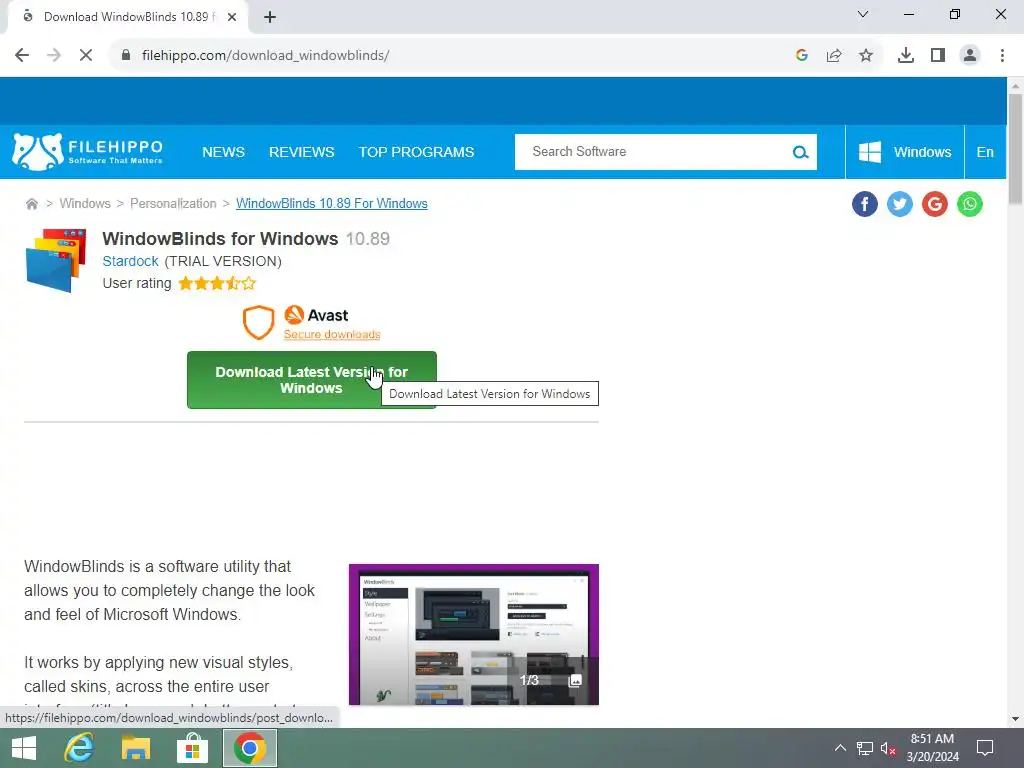Show hidden system tray icons
Viewport: 1024px width, 768px height.
click(x=840, y=748)
